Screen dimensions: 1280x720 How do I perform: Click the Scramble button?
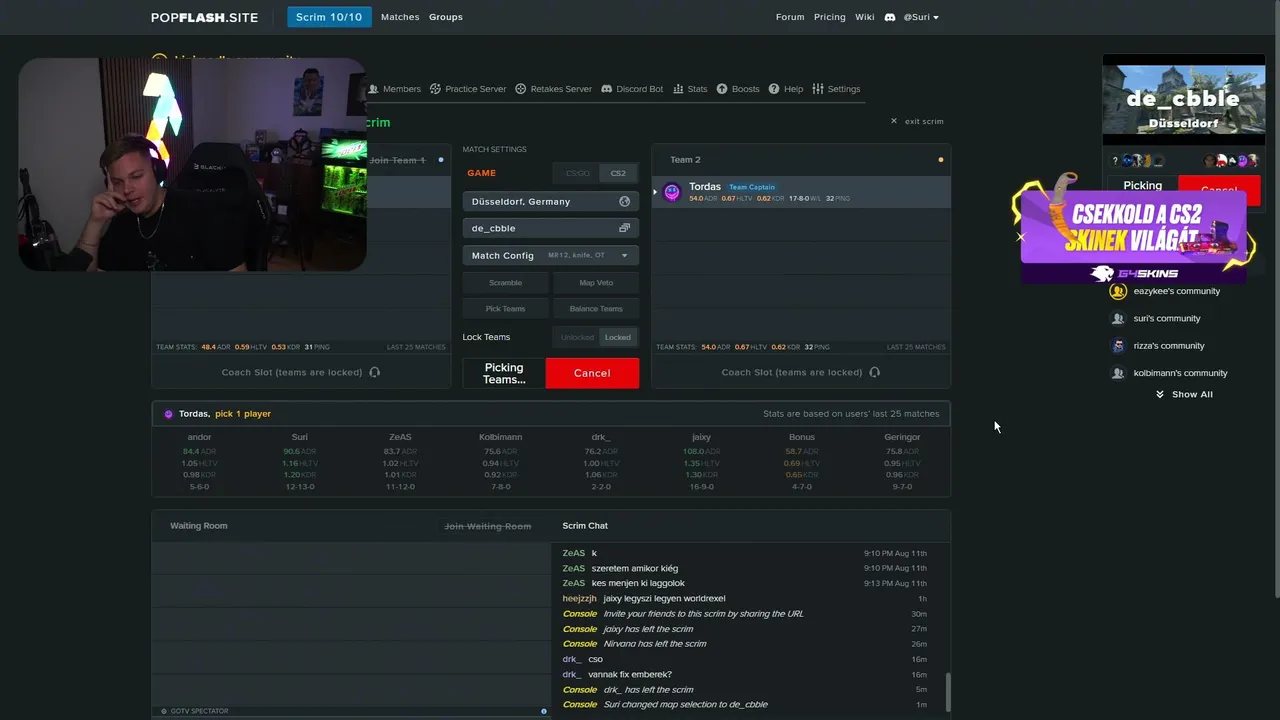505,283
